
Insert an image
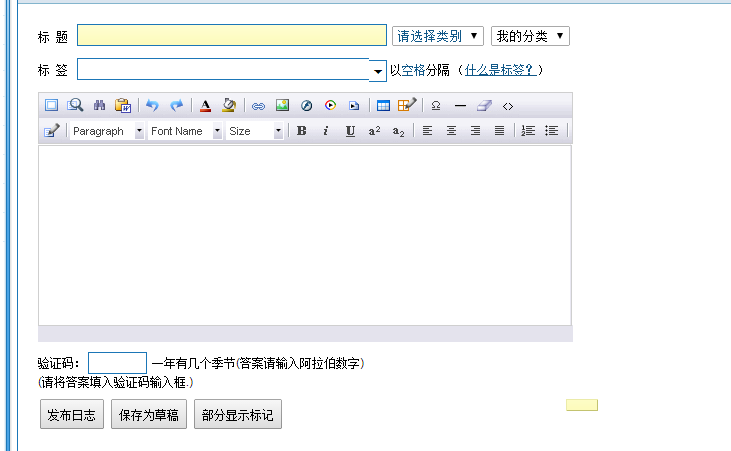tap(283, 105)
